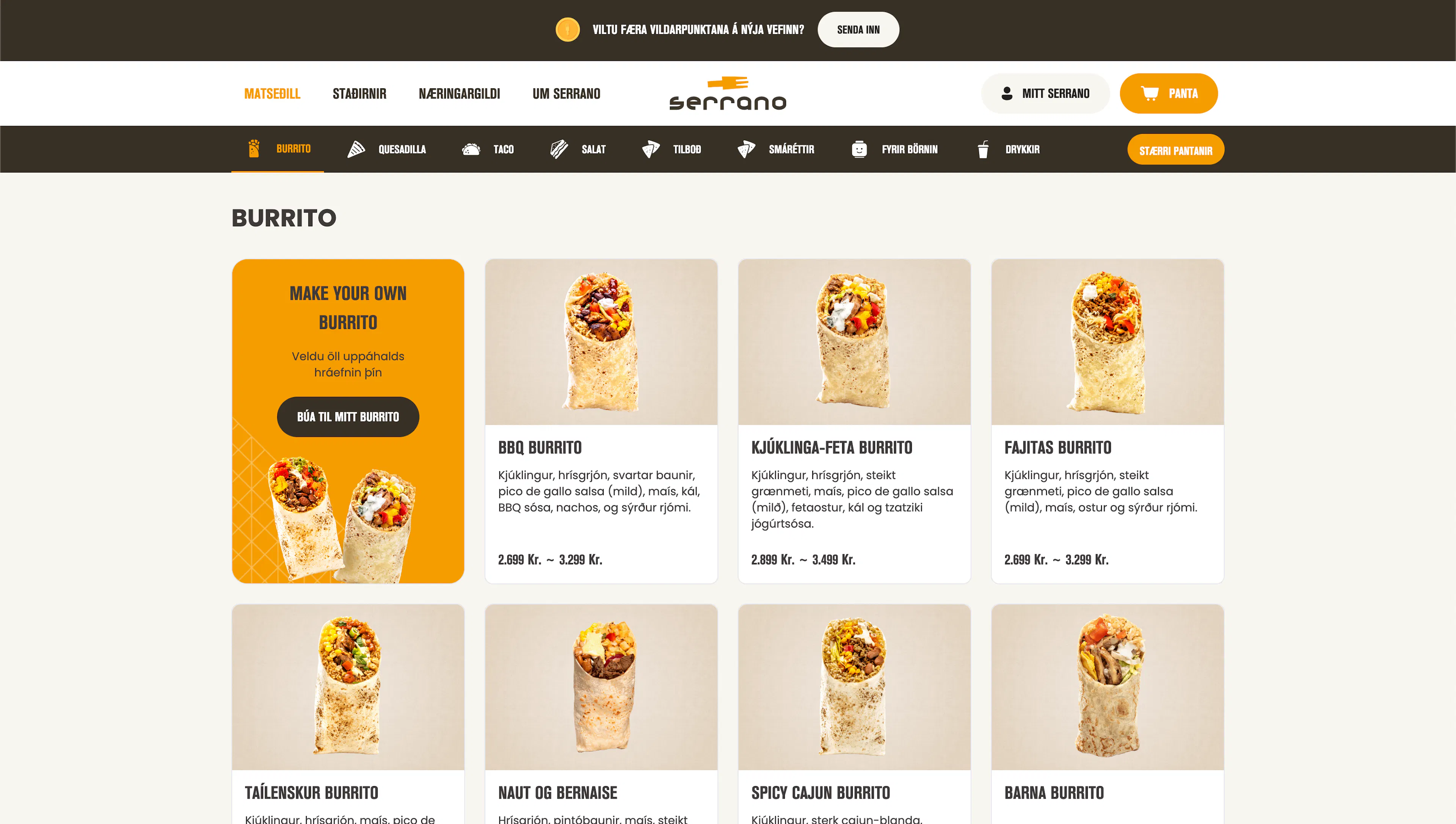Viewport: 1456px width, 824px height.
Task: Click the Smáréttir category icon
Action: 746,149
